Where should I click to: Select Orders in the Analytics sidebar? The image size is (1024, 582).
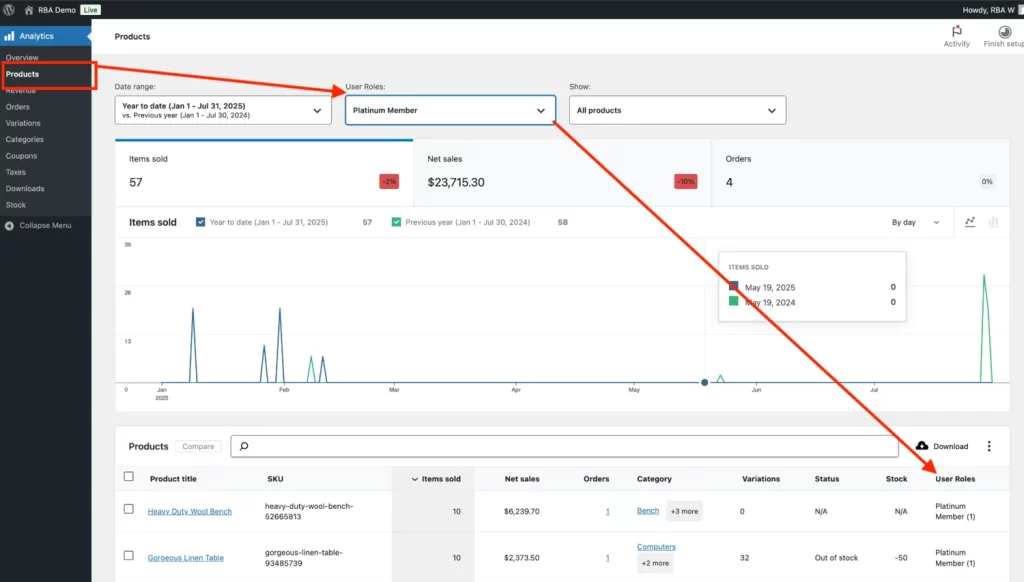click(x=18, y=107)
